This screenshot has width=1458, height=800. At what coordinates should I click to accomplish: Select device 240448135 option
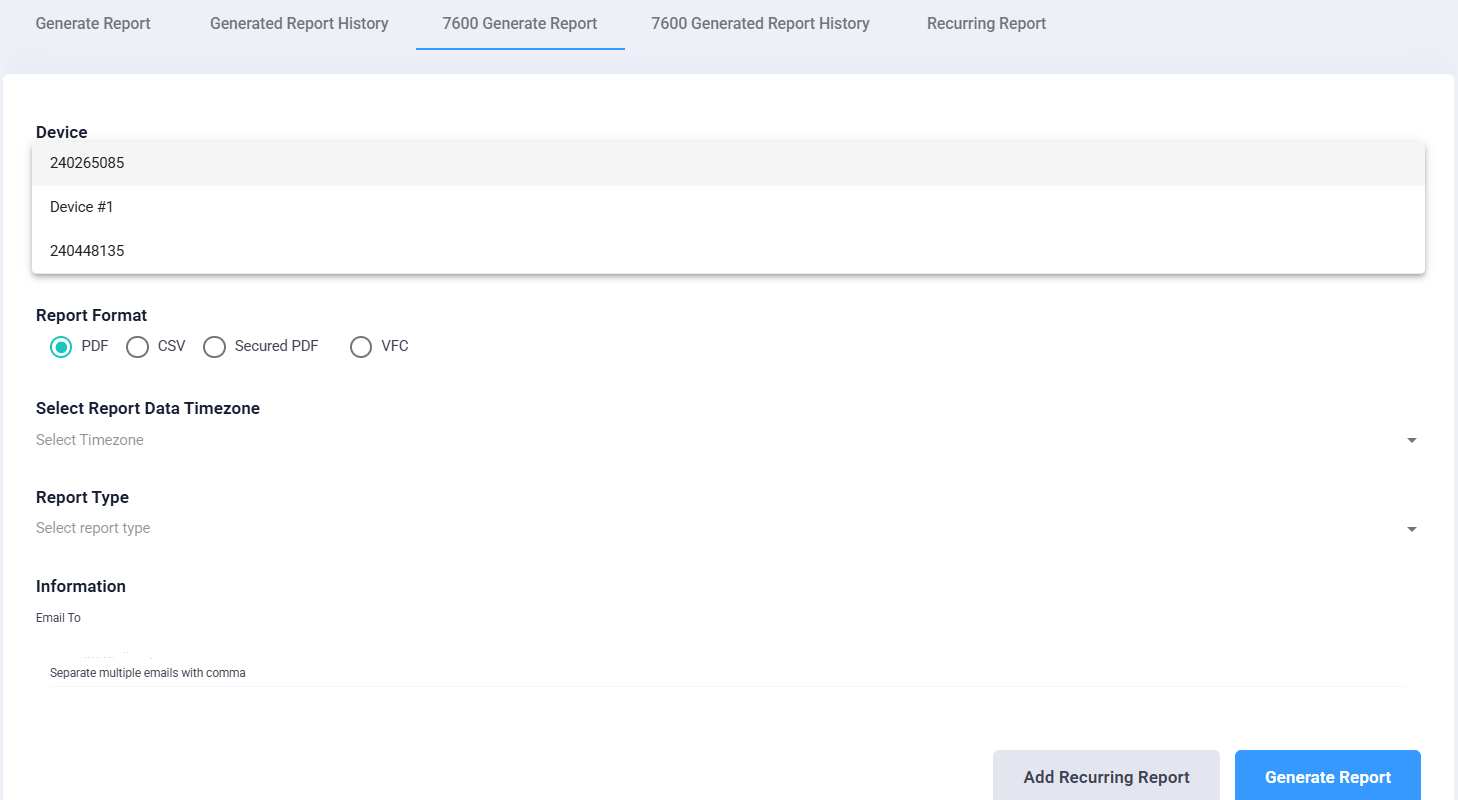(x=728, y=251)
